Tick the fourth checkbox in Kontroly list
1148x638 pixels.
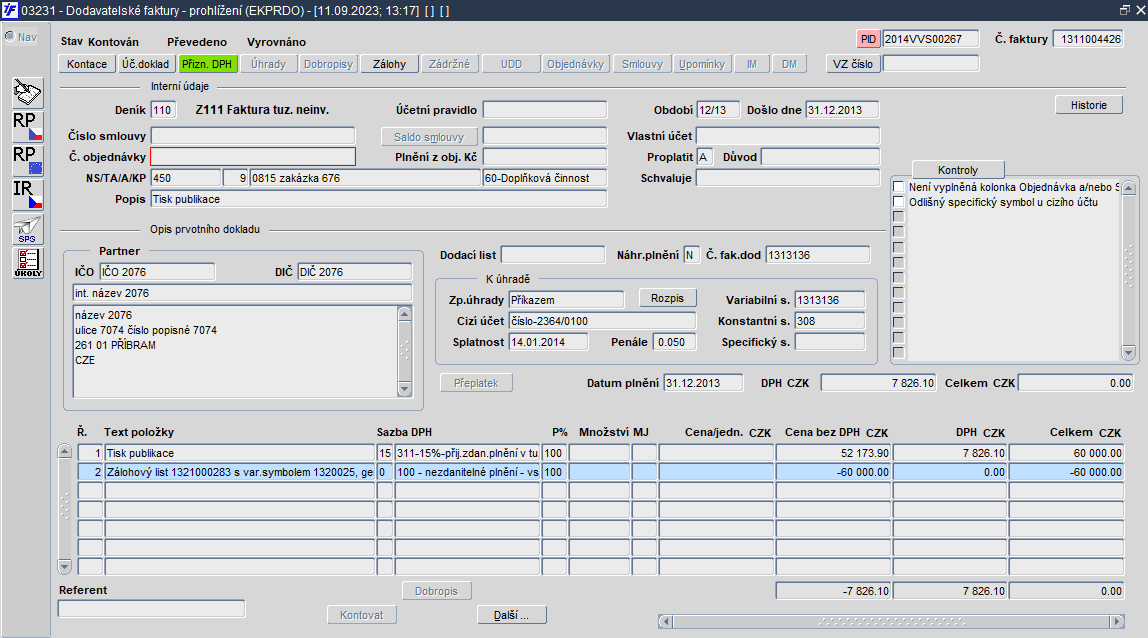[x=898, y=232]
